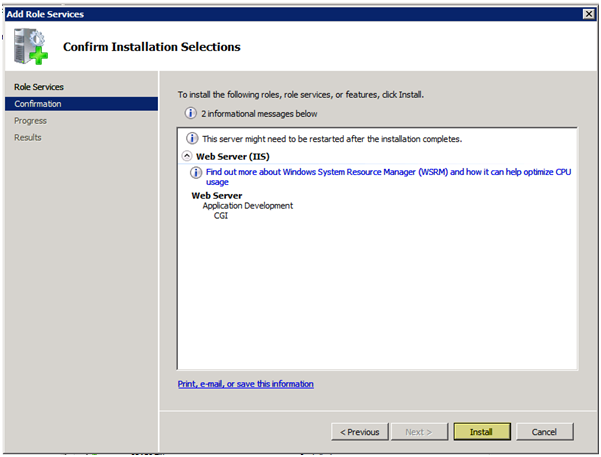
Task: Click the 'Application Development' entry
Action: [248, 206]
